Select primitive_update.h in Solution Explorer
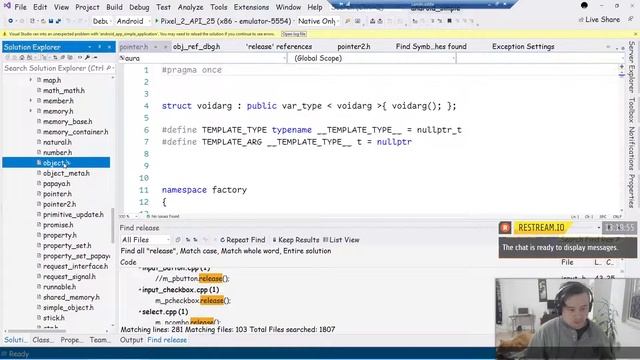The height and width of the screenshot is (360, 640). coord(73,214)
